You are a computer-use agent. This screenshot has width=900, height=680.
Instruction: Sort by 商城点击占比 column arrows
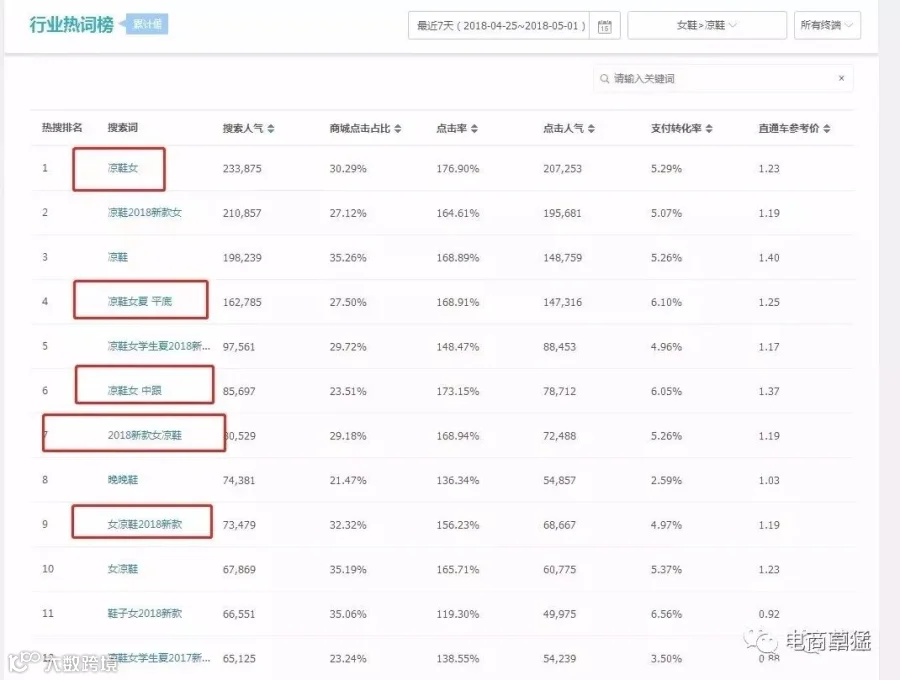point(398,129)
